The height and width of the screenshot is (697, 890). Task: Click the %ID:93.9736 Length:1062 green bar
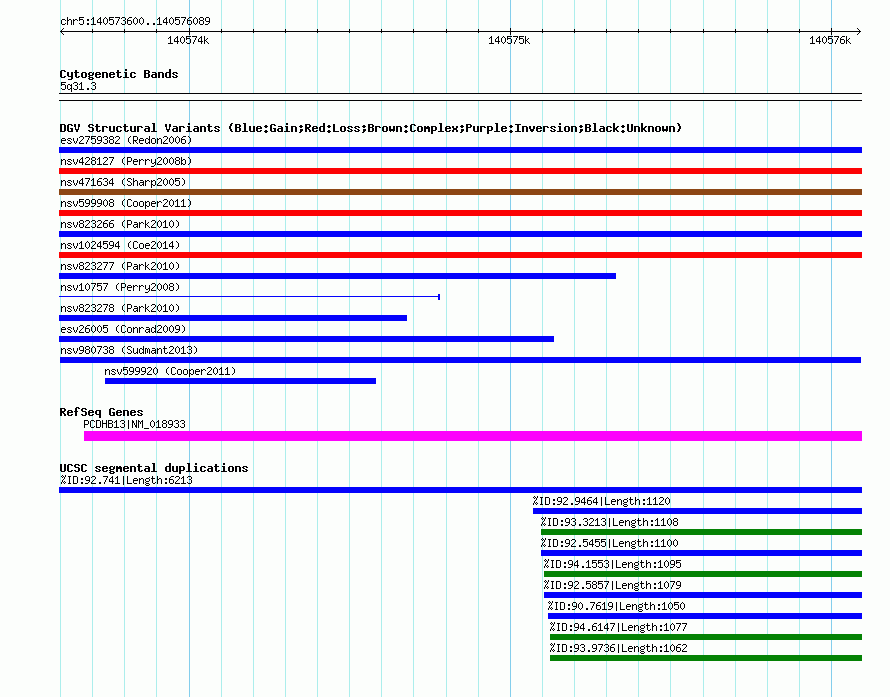tap(706, 658)
